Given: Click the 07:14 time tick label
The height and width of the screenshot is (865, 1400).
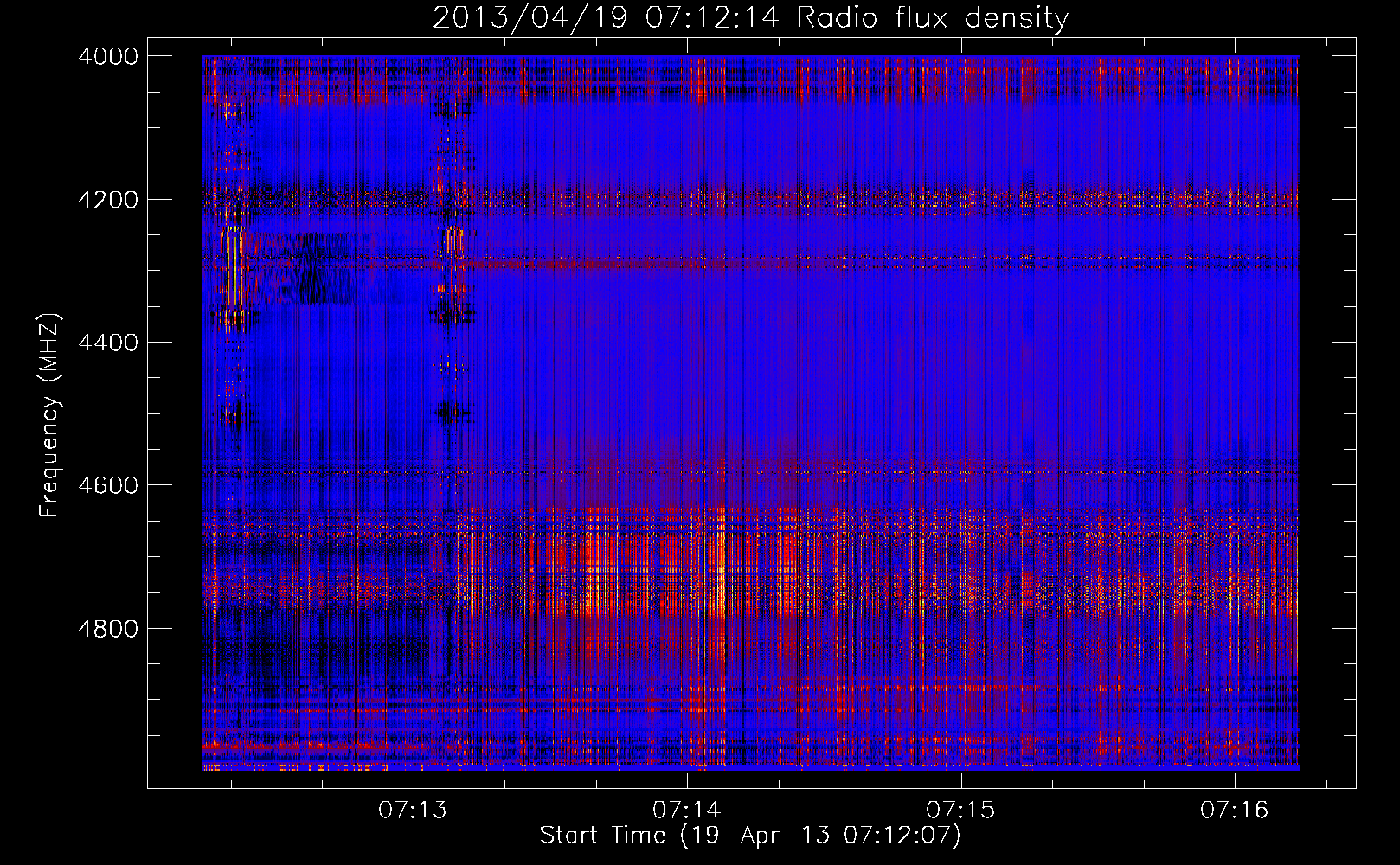Looking at the screenshot, I should tap(686, 810).
